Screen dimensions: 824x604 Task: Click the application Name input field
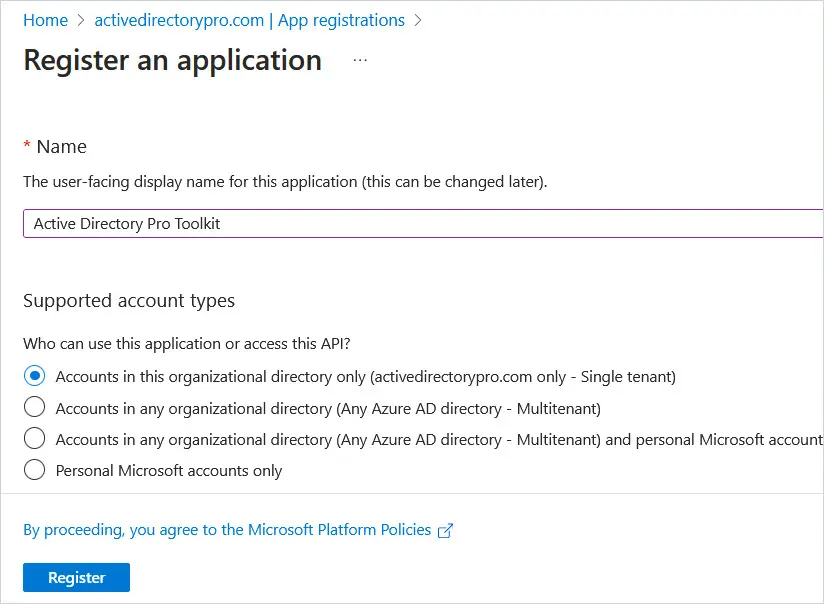pos(423,223)
